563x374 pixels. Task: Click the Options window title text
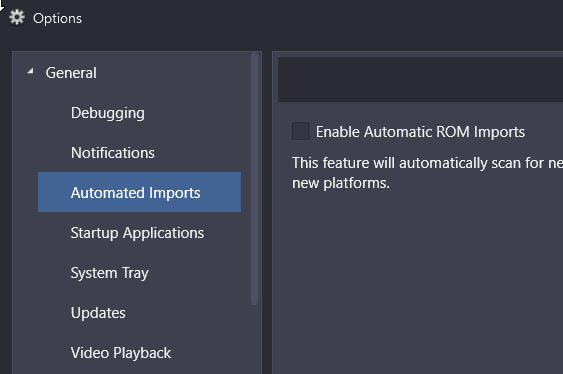tap(57, 18)
